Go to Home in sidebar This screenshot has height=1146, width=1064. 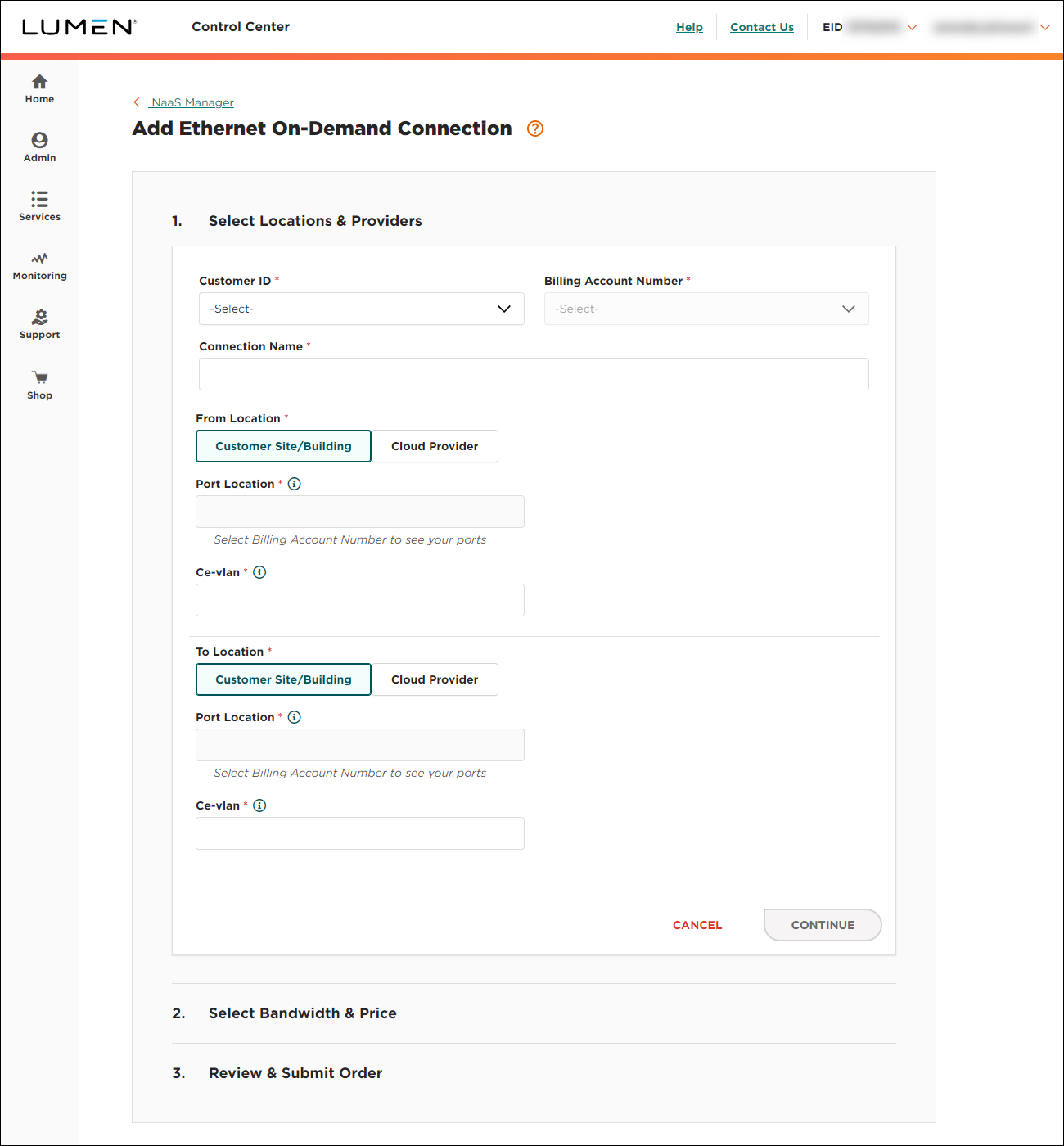[x=39, y=89]
